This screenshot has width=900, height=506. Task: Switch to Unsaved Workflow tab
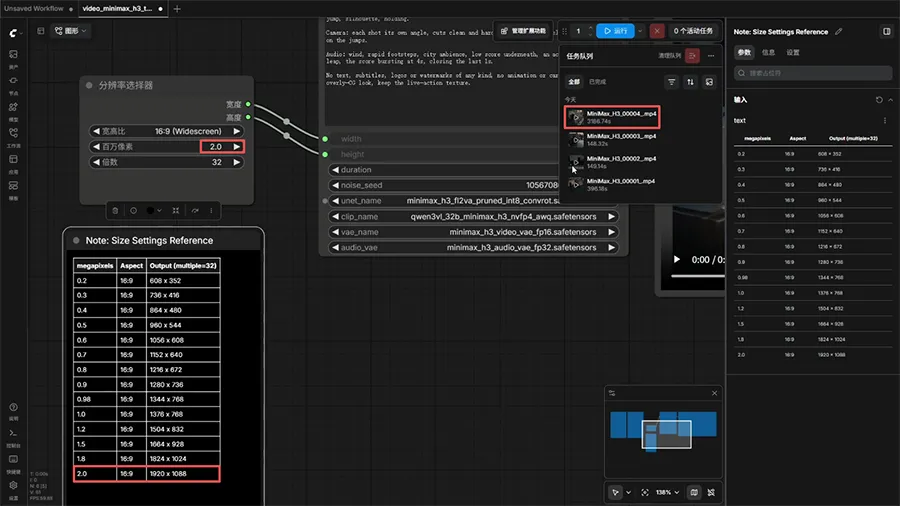point(33,9)
